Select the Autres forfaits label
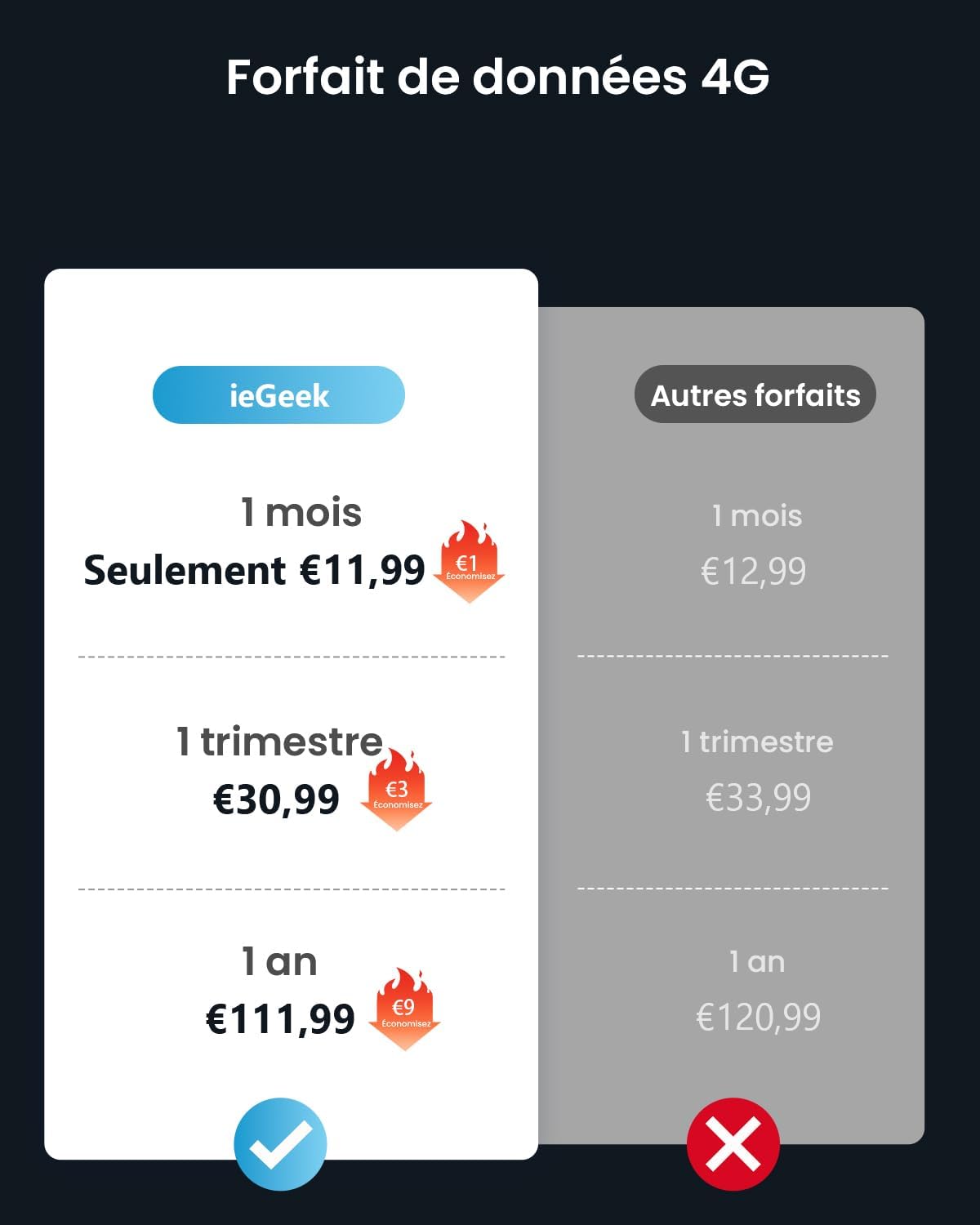 click(x=755, y=394)
